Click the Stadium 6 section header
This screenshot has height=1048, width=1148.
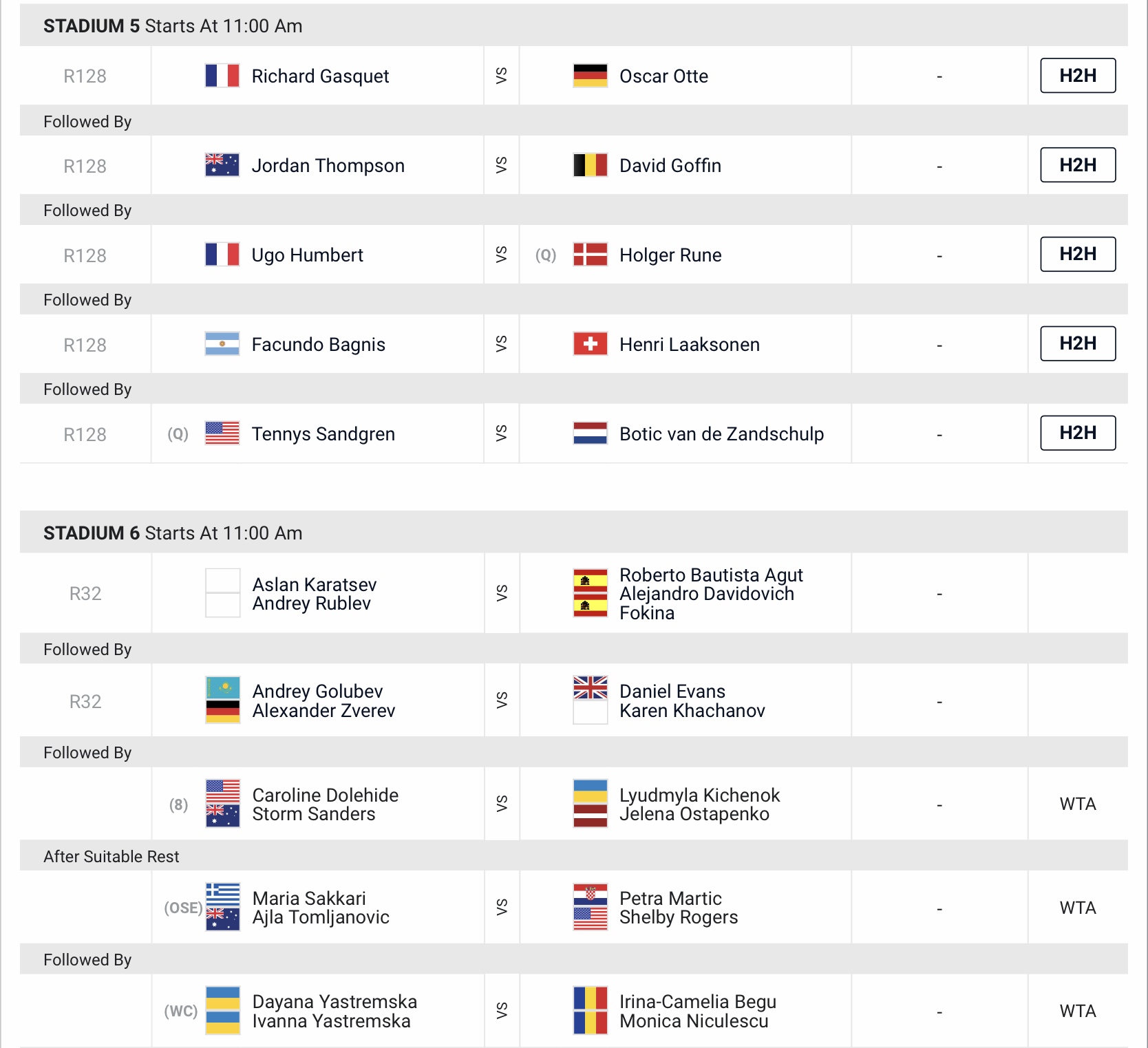point(172,533)
